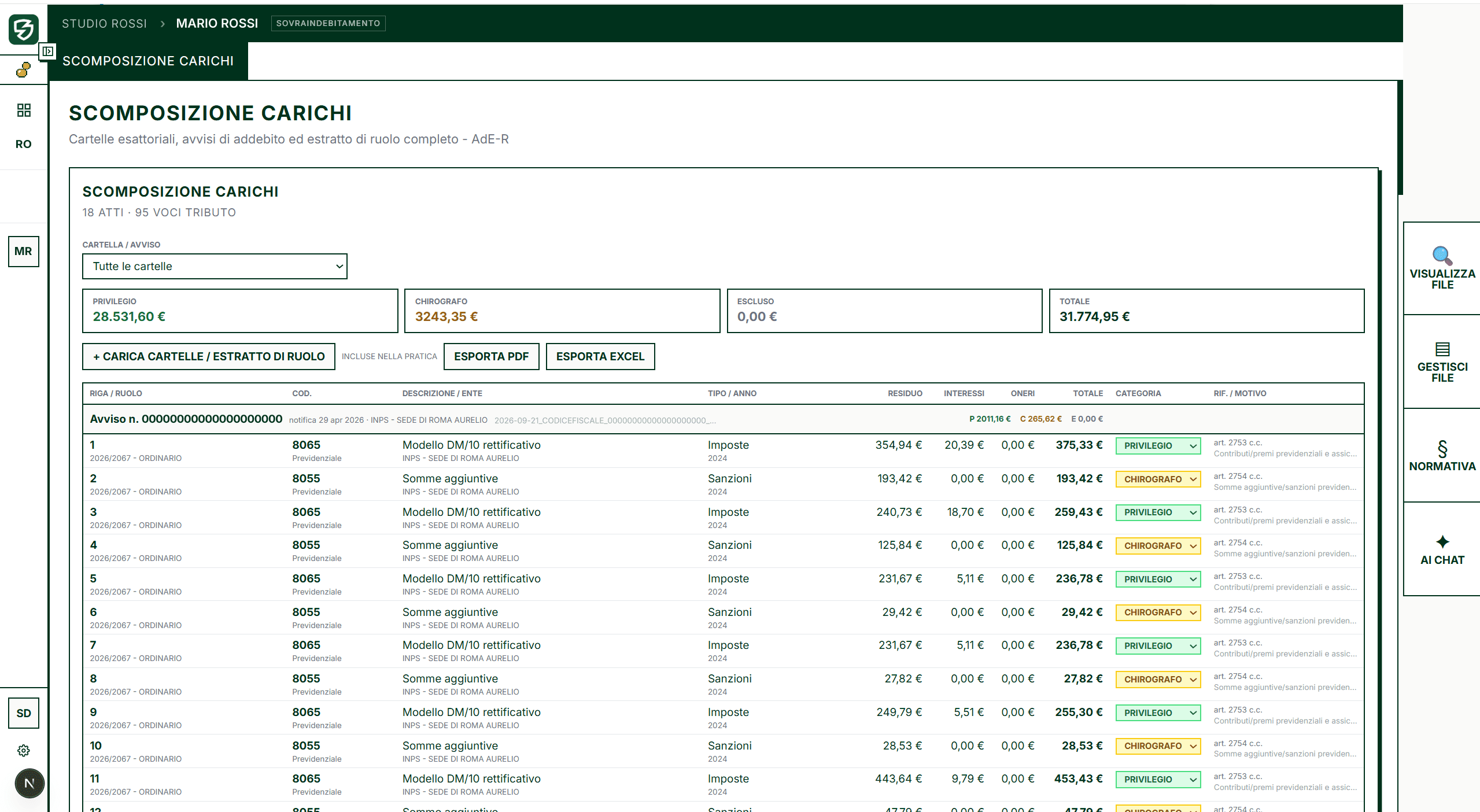Select the Scomposizione Carichi tab

click(148, 61)
